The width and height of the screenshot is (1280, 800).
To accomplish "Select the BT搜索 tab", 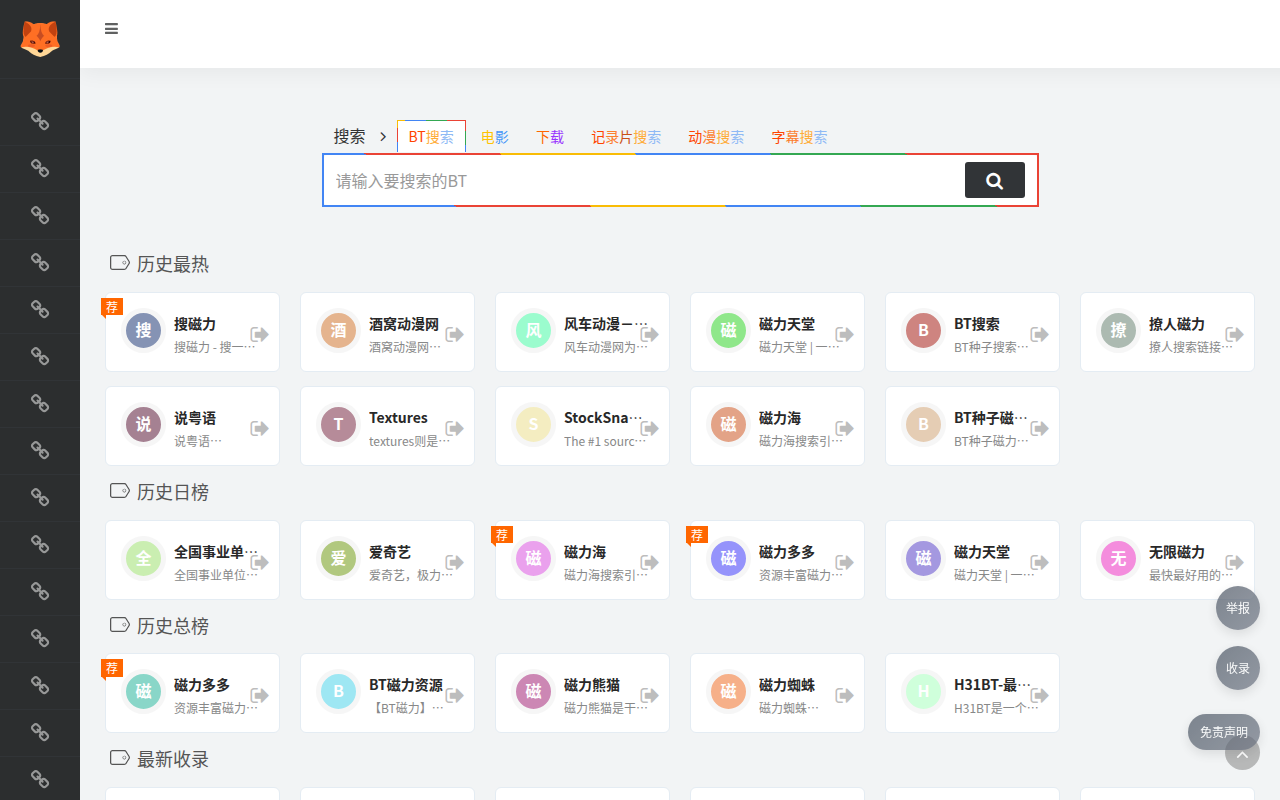I will tap(431, 137).
